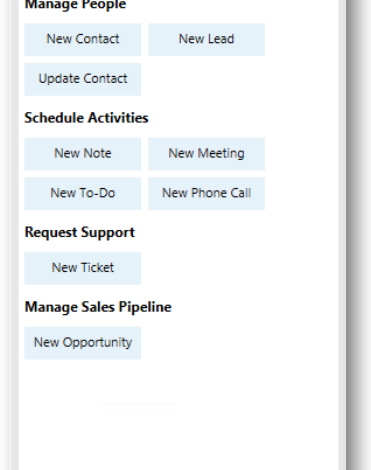This screenshot has height=470, width=371.
Task: Click the gray vertical bar on panel's right edge
Action: point(342,235)
